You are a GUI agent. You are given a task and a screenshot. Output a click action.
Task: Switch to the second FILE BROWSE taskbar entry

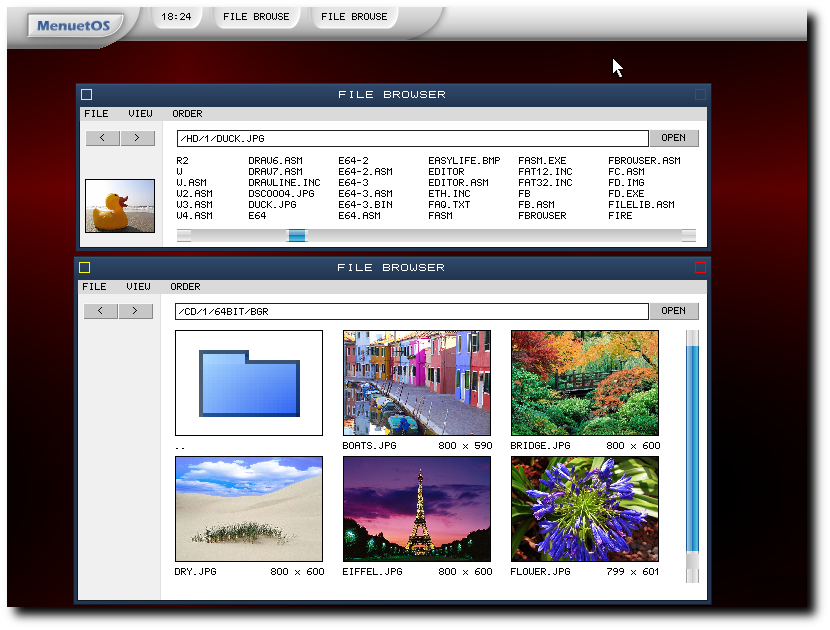(x=354, y=17)
